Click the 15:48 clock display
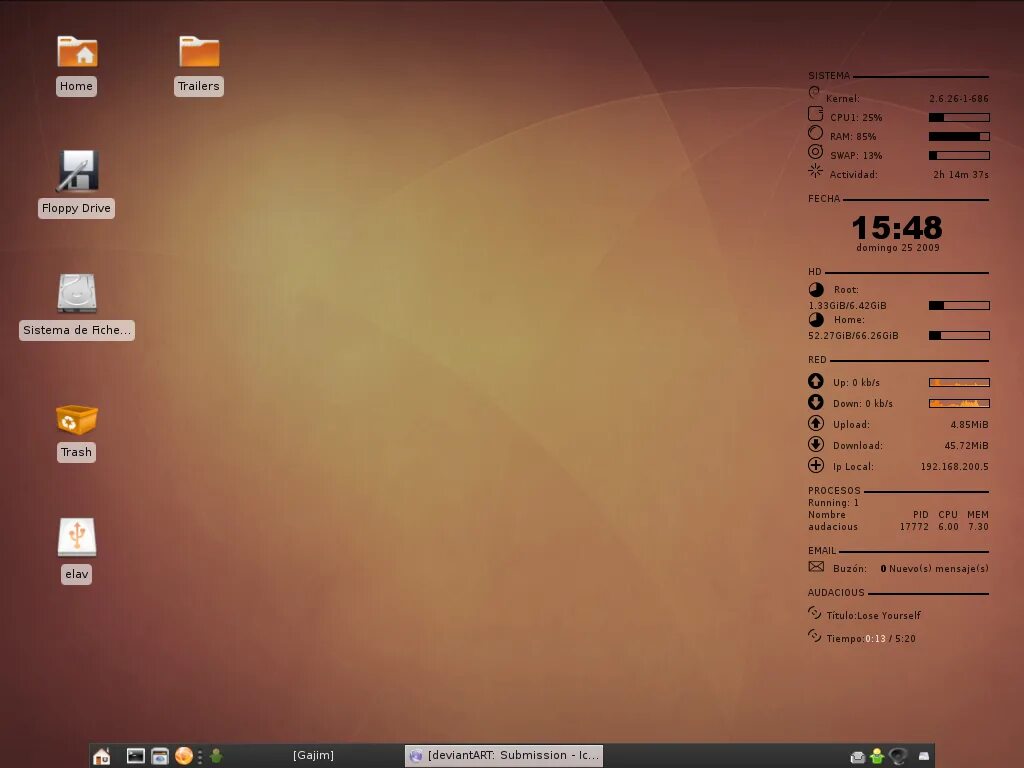Screen dimensions: 1024x768 (897, 228)
